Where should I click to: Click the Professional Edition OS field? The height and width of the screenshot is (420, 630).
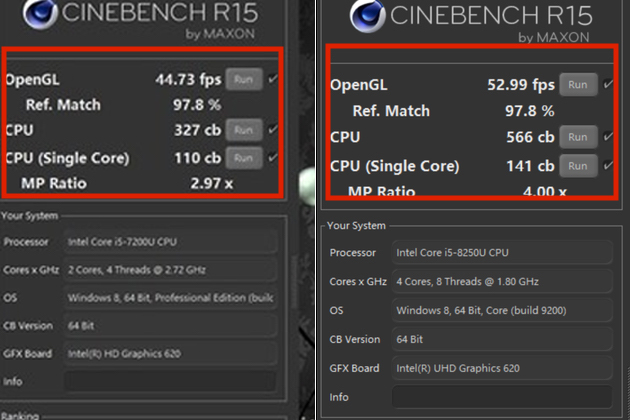(x=170, y=298)
